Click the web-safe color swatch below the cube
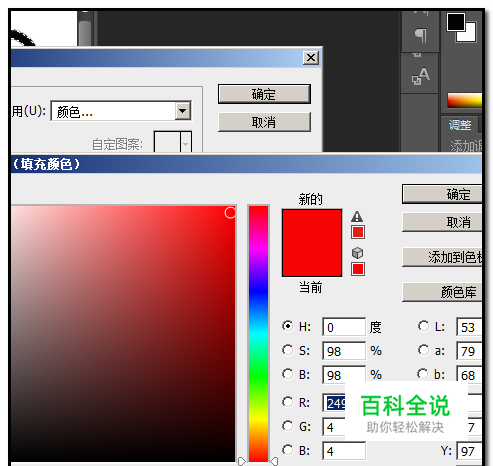This screenshot has width=493, height=466. point(358,269)
